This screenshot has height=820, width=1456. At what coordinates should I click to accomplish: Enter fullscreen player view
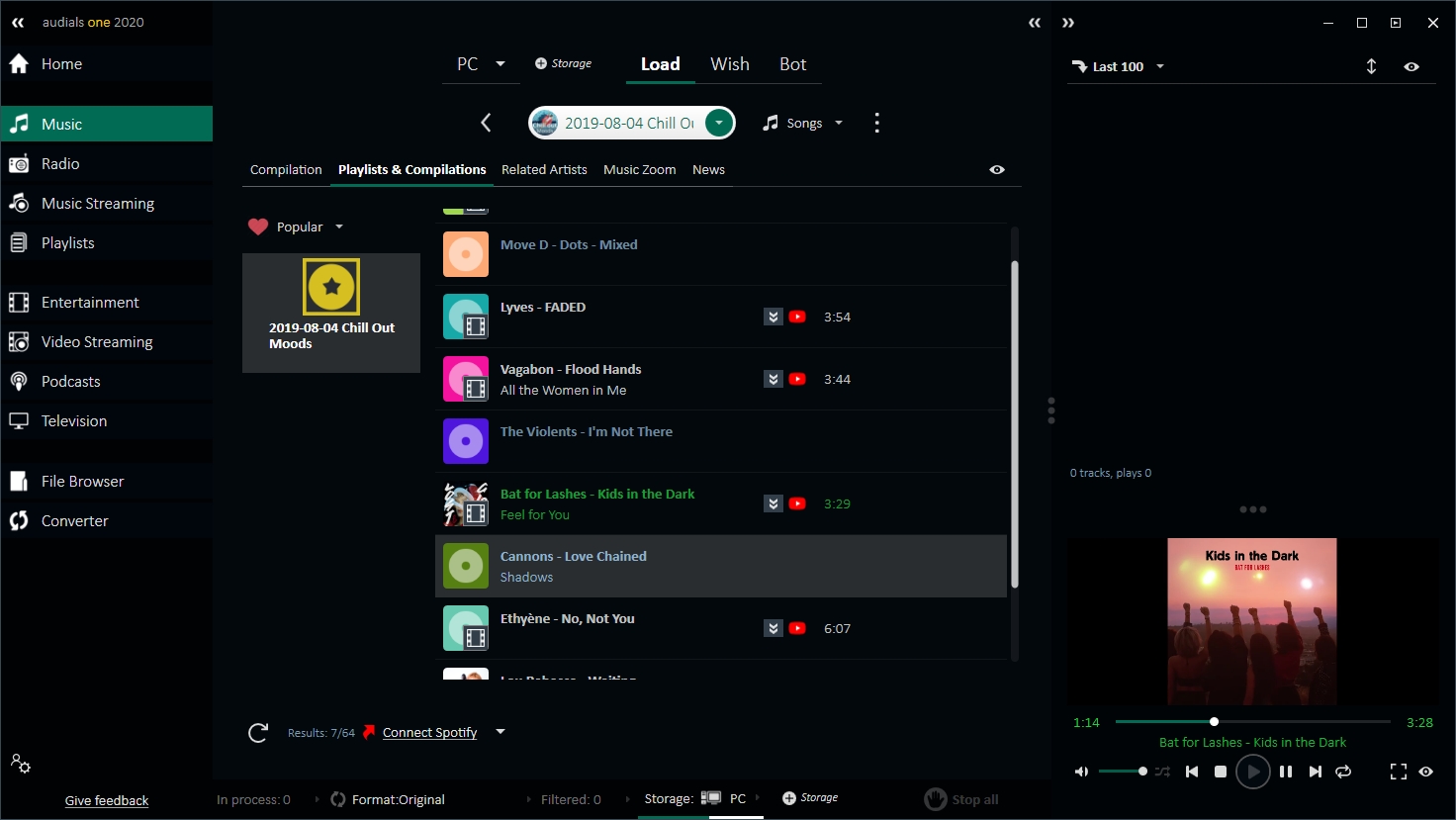tap(1398, 772)
